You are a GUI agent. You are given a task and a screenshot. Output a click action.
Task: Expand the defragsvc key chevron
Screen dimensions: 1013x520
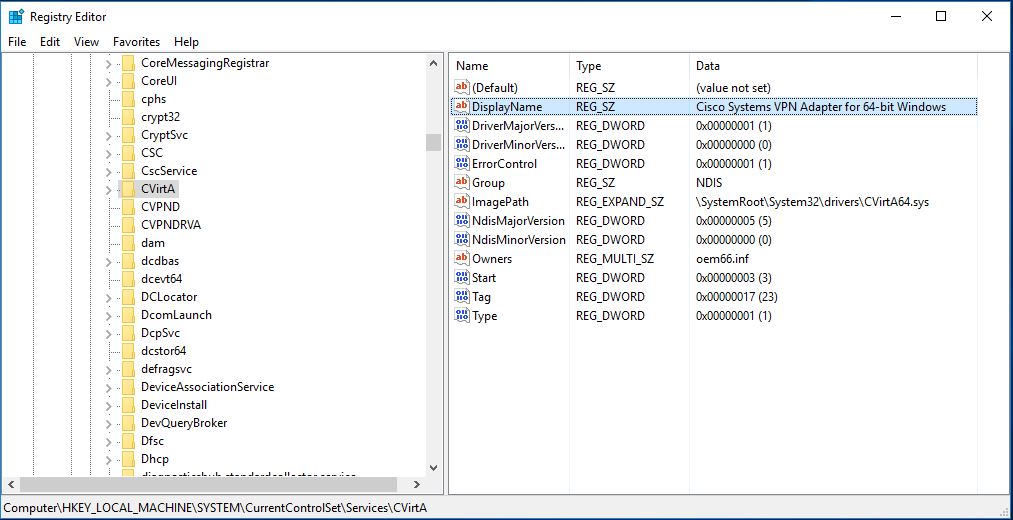tap(109, 369)
